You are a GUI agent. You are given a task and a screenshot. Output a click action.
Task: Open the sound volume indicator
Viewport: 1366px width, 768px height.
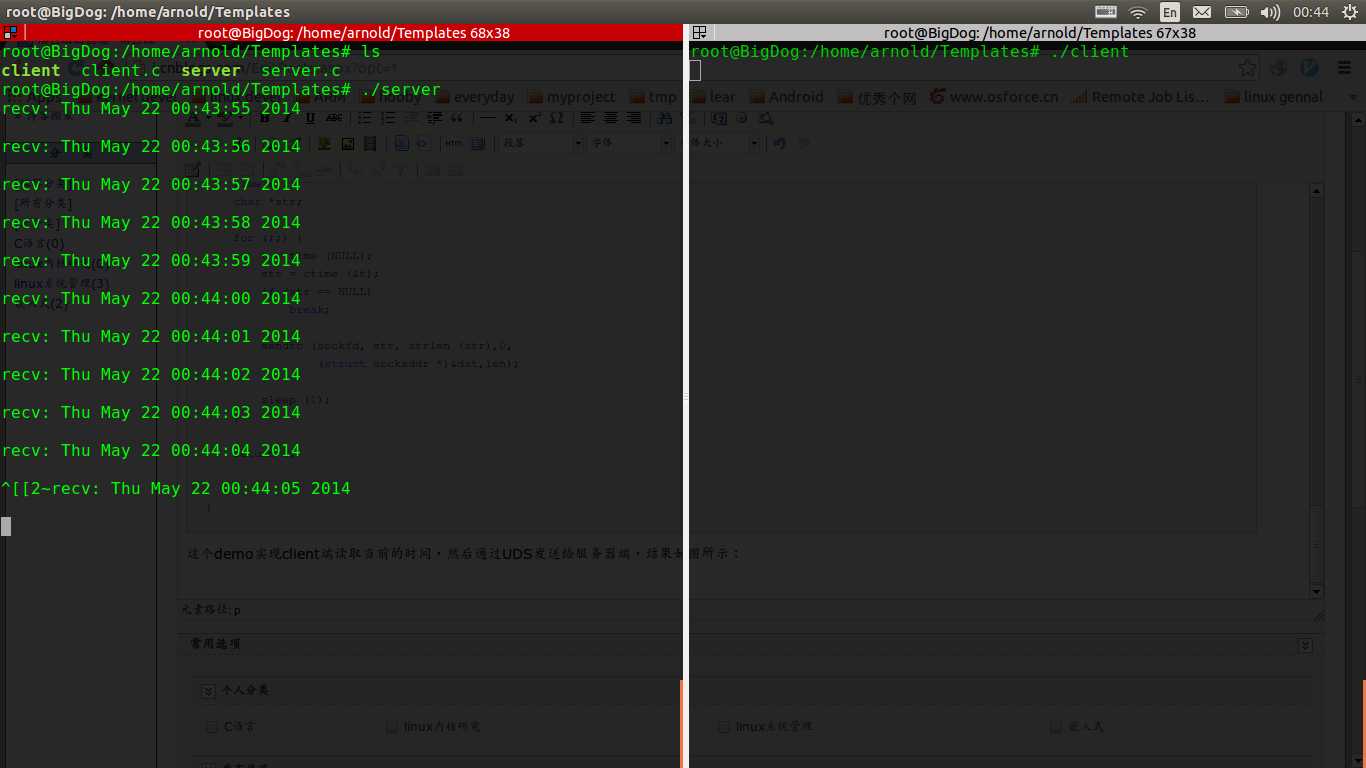(1270, 12)
